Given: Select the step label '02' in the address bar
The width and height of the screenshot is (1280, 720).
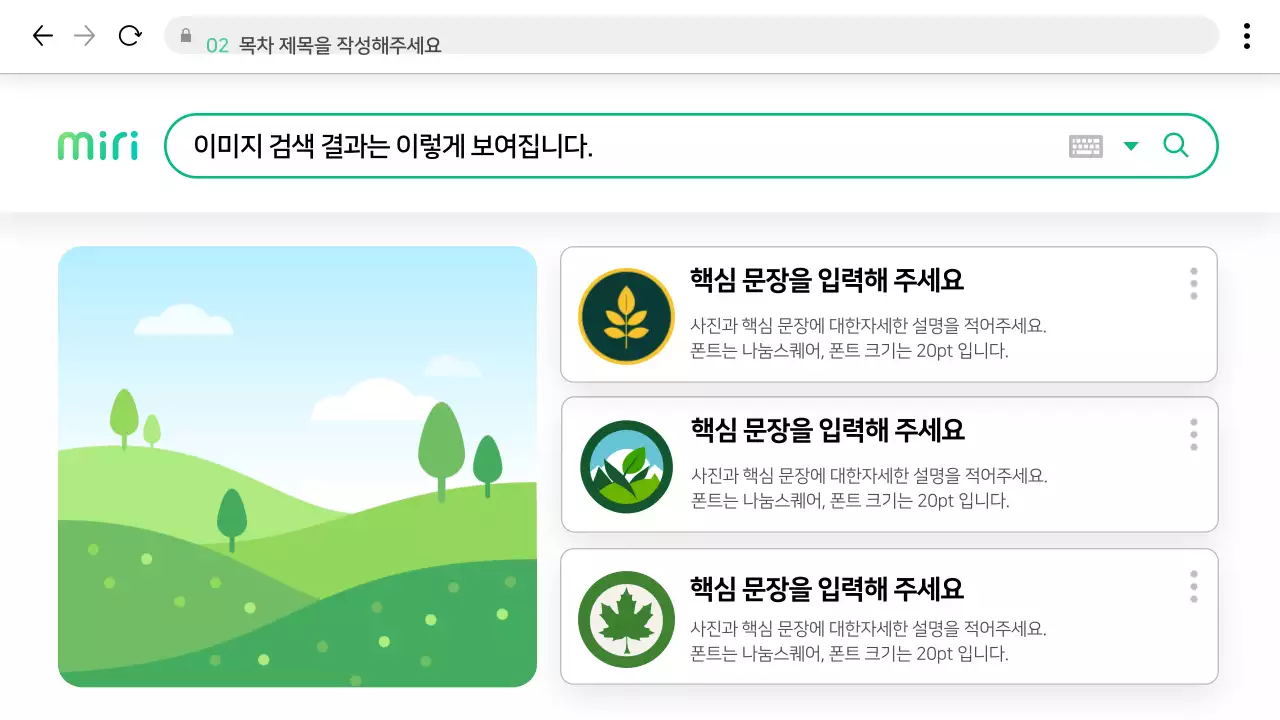Looking at the screenshot, I should (x=216, y=44).
